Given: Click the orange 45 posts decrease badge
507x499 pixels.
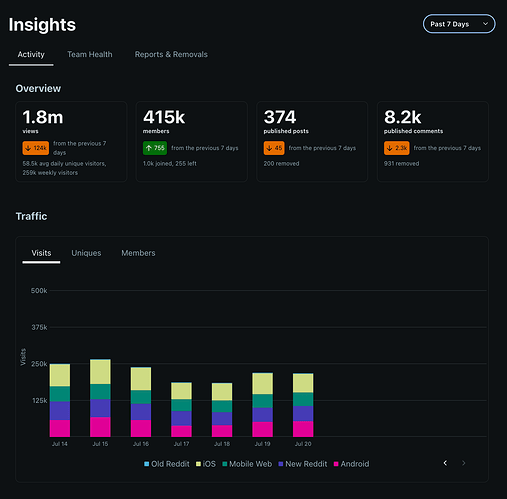Looking at the screenshot, I should point(274,148).
